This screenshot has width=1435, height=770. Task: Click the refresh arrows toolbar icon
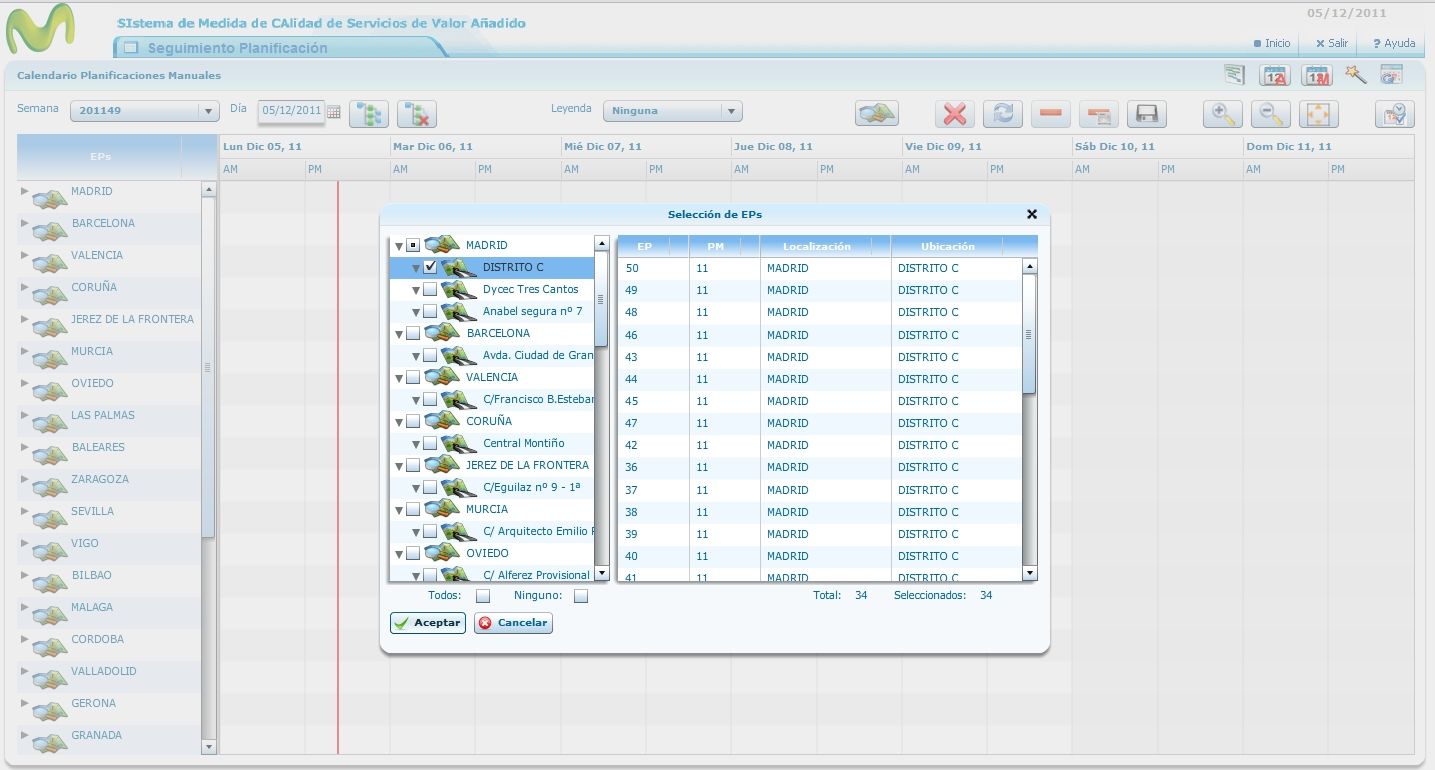tap(1003, 114)
